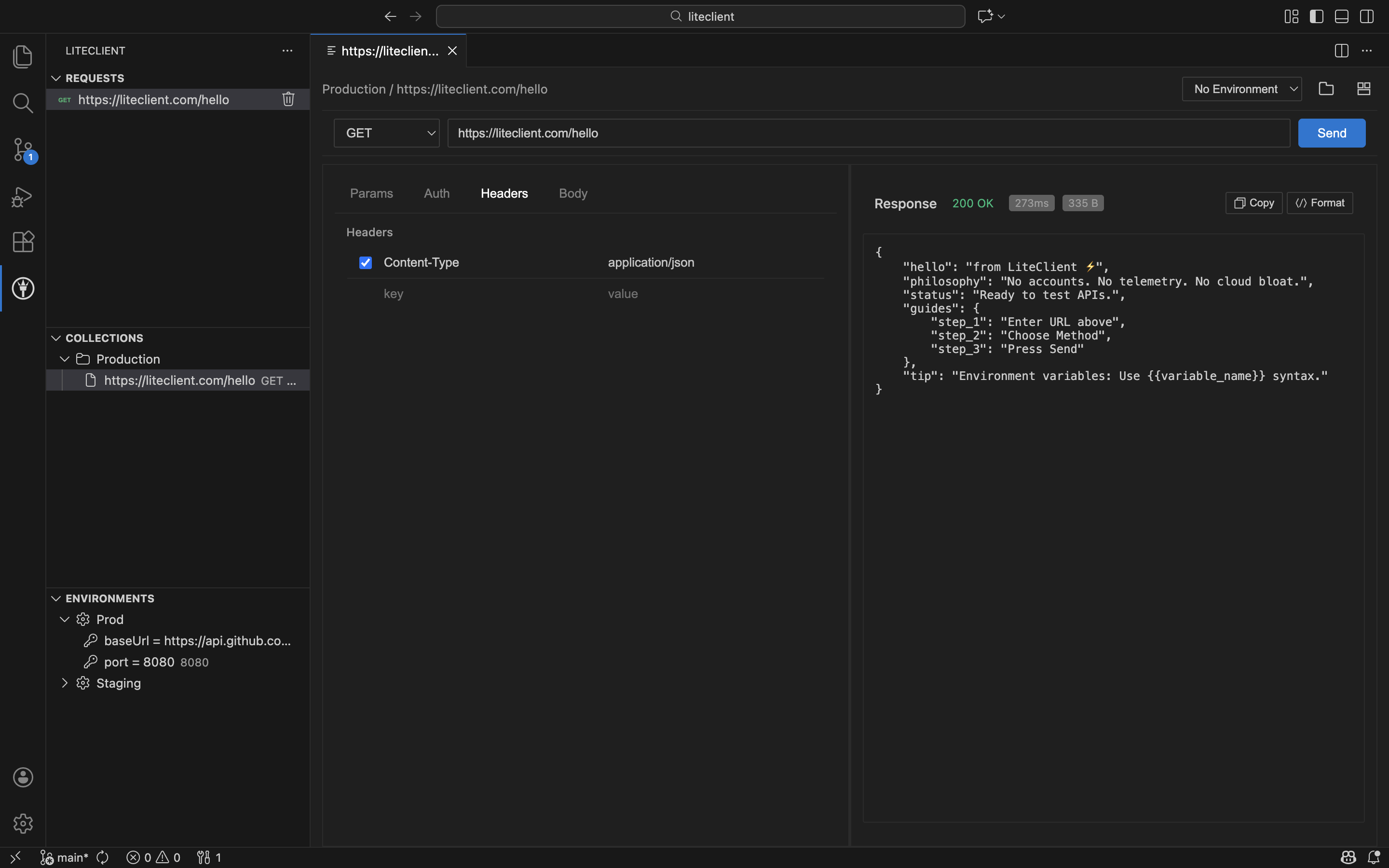1389x868 pixels.
Task: Open the No Environment dropdown
Action: click(x=1241, y=89)
